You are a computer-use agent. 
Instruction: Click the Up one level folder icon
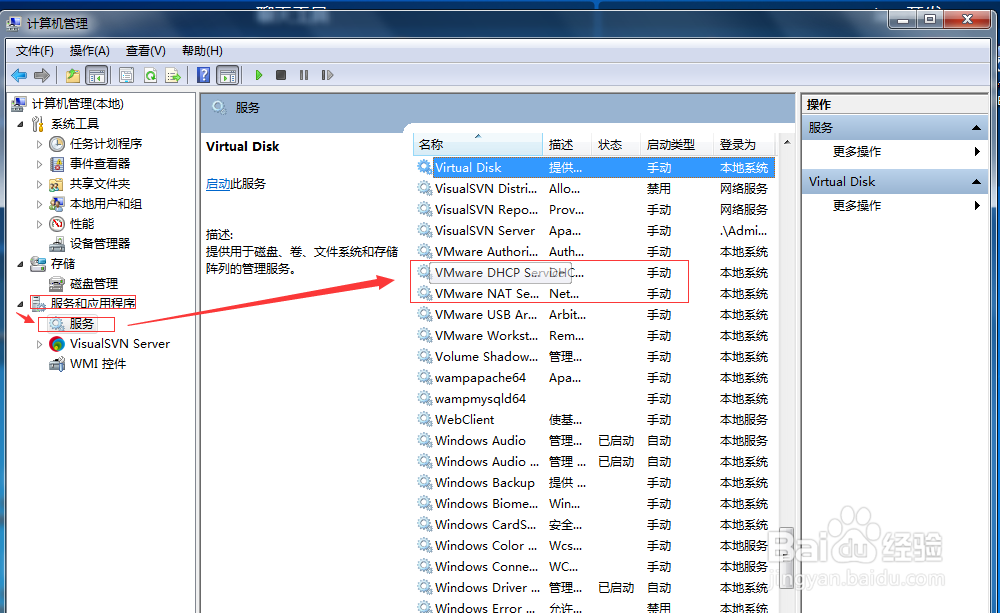coord(73,75)
